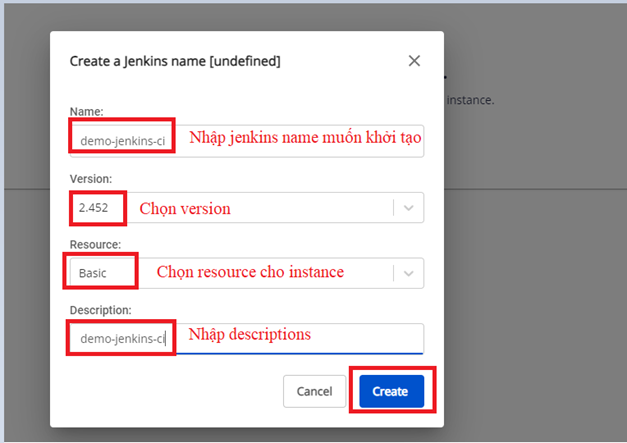Viewport: 627px width, 443px height.
Task: Click the "Name:" field label
Action: (x=86, y=111)
